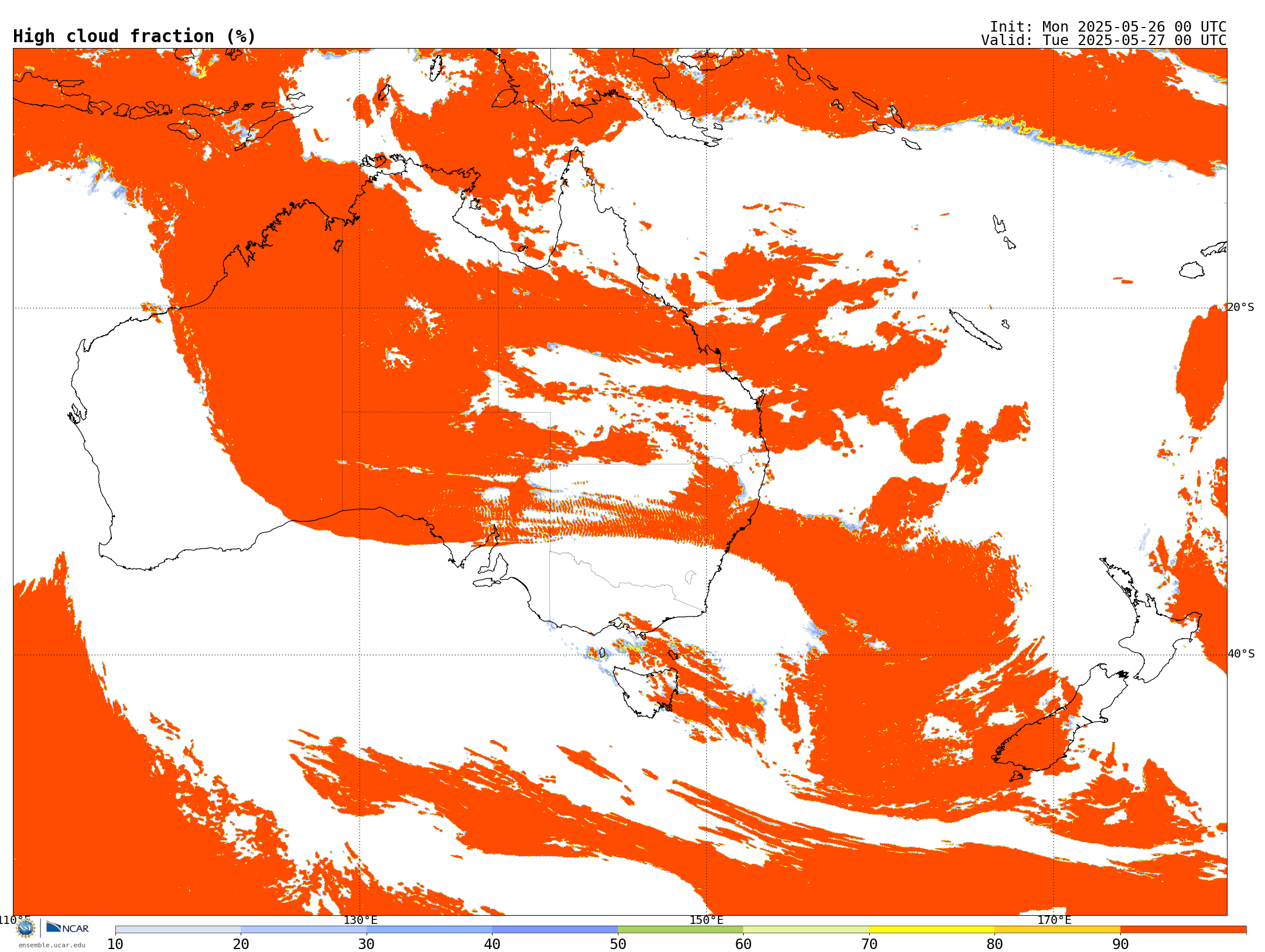Click the colorbar tick label 30
Image resolution: width=1265 pixels, height=952 pixels.
click(367, 944)
